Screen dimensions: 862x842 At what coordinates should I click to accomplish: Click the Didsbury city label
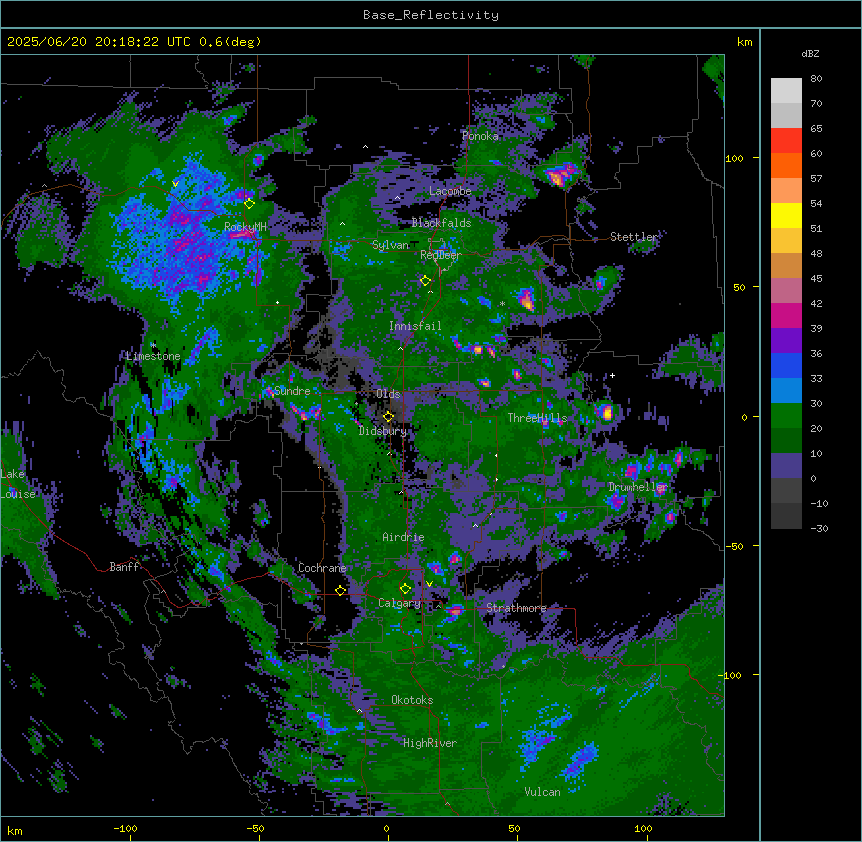[382, 431]
